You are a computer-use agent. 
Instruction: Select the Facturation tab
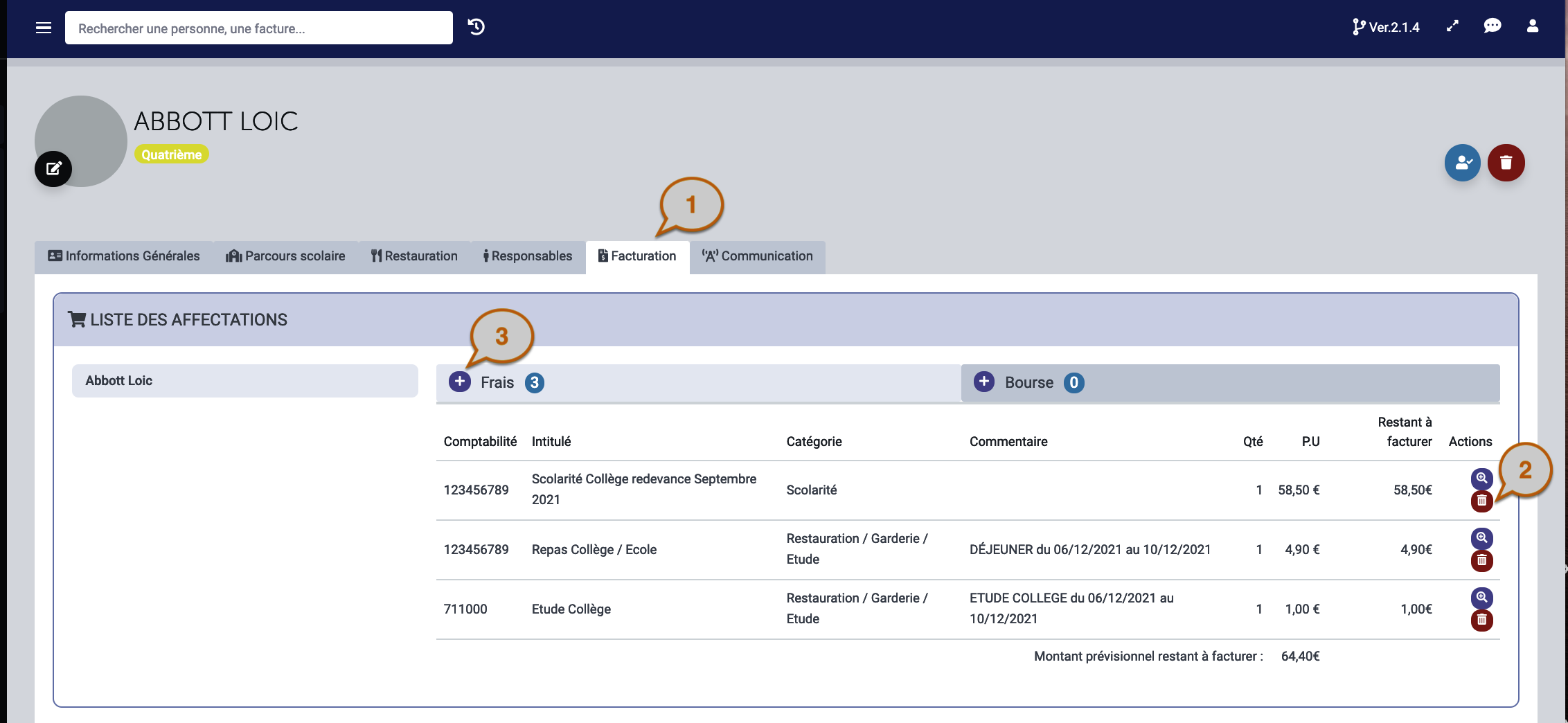[x=637, y=256]
